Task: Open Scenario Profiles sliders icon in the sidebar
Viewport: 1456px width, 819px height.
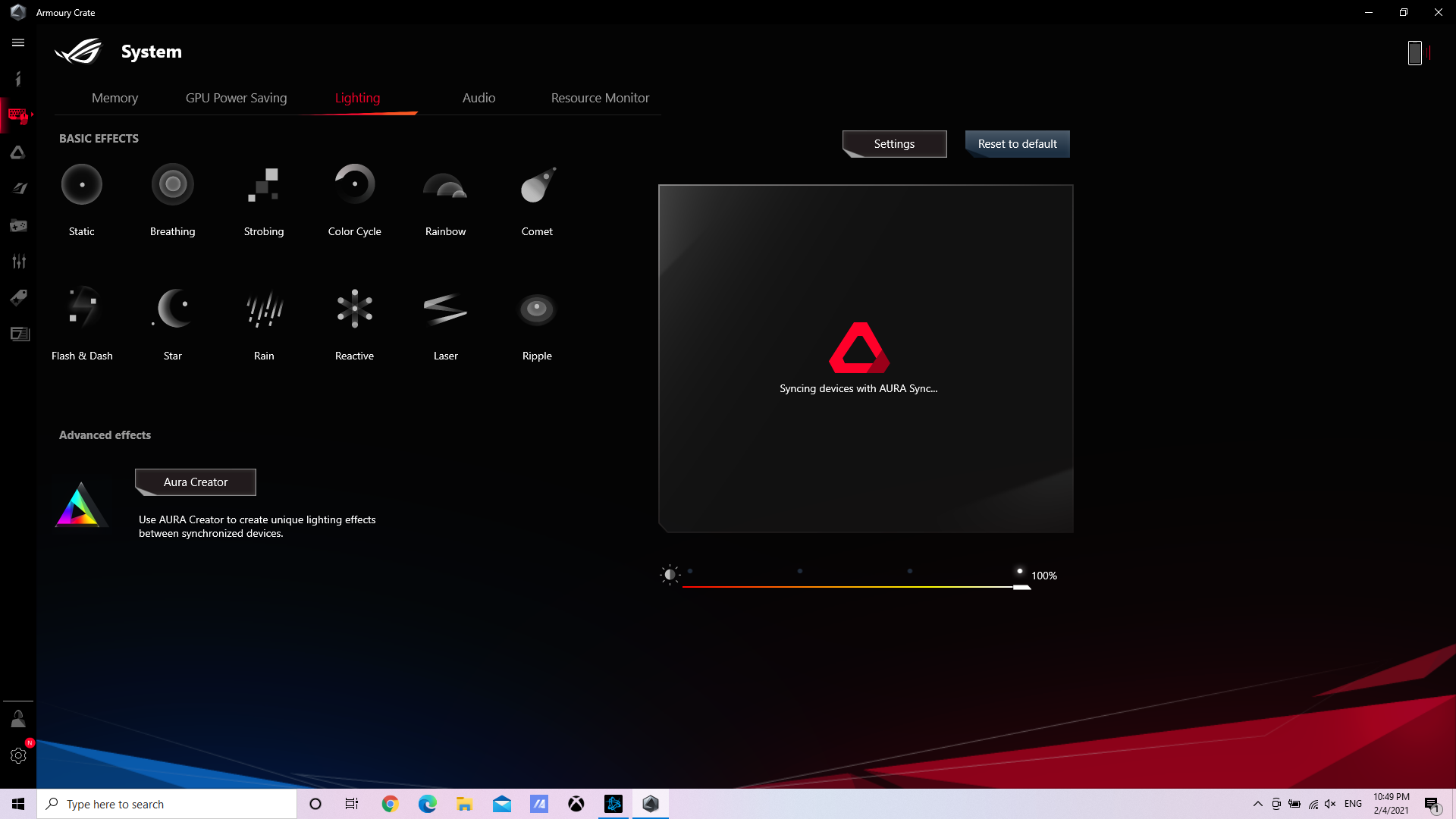Action: (18, 262)
